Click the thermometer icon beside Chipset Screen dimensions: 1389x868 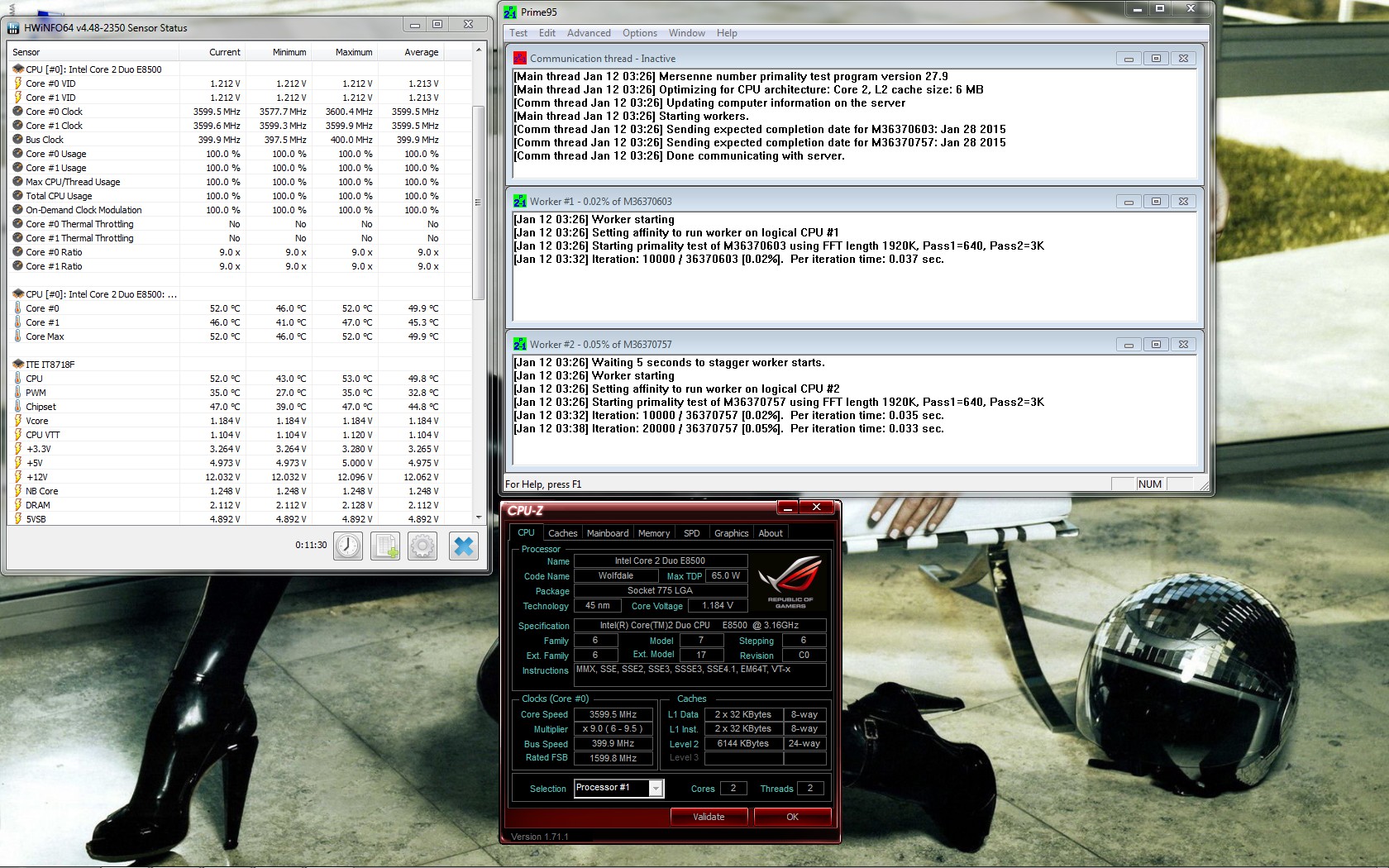[17, 407]
